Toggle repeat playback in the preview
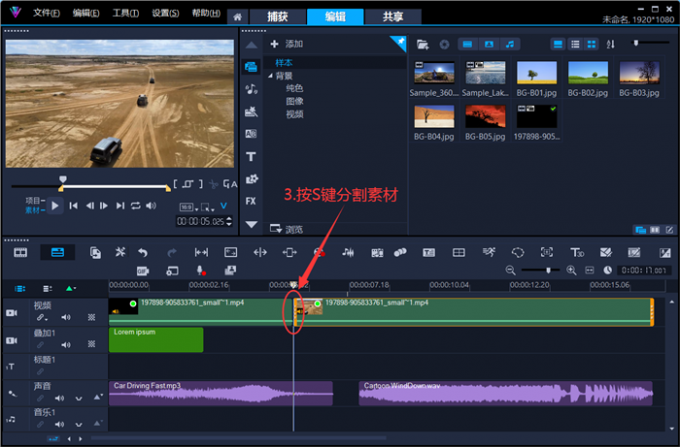 click(135, 205)
